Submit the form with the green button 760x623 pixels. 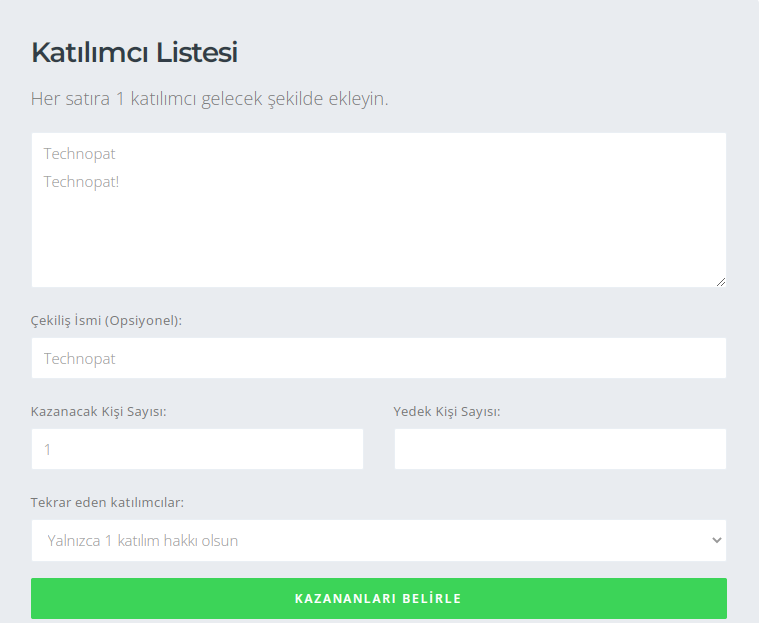coord(378,598)
